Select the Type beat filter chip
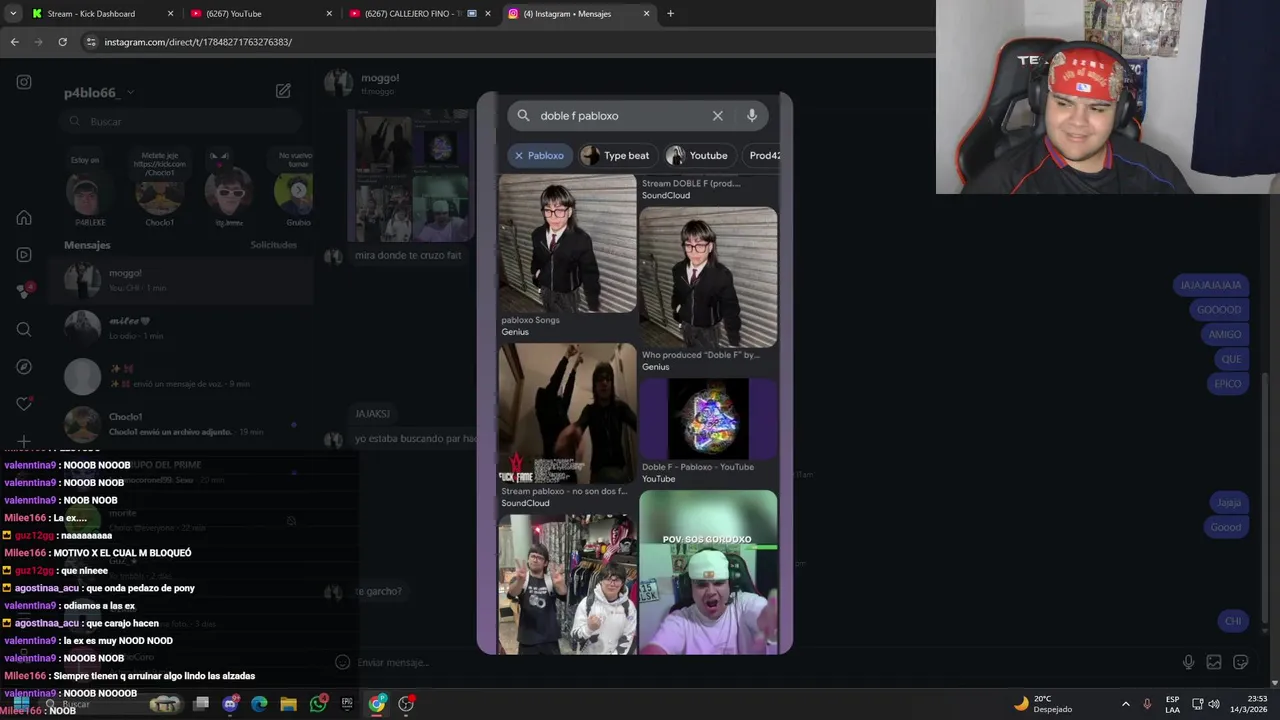The width and height of the screenshot is (1280, 720). tap(616, 156)
